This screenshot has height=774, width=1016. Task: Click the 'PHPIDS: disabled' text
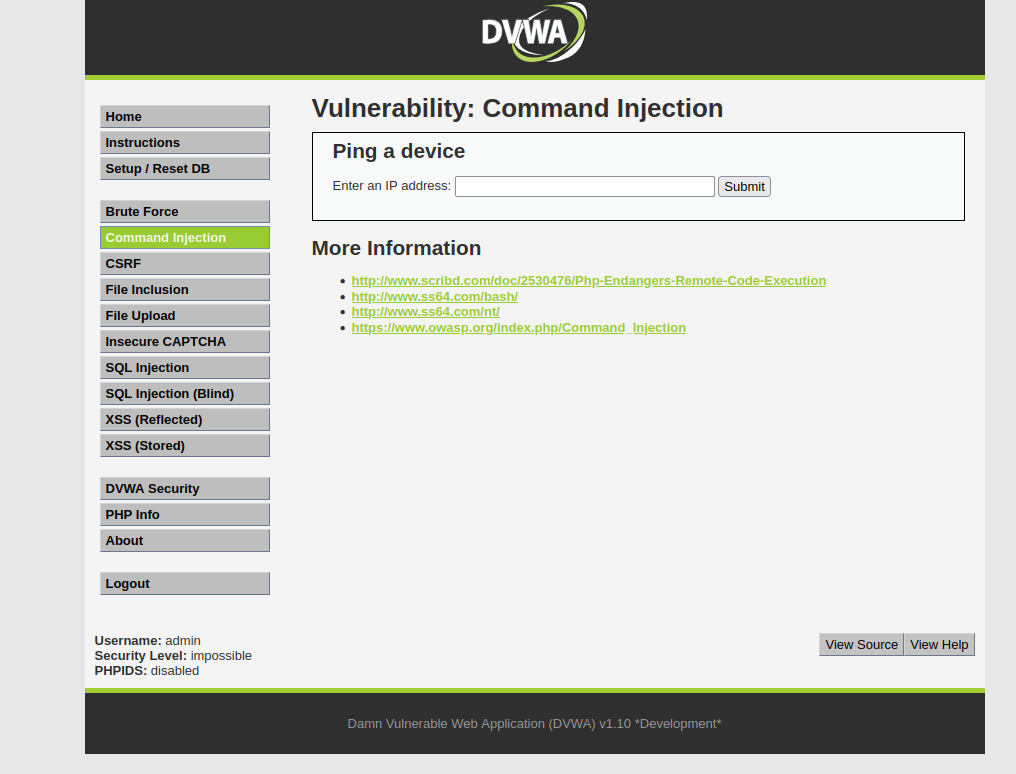146,670
